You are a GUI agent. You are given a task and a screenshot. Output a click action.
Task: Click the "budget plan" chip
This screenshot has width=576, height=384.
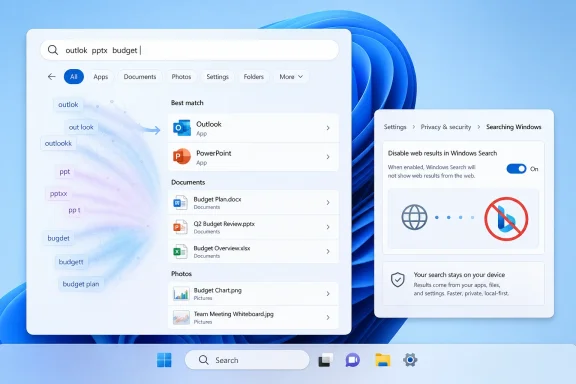click(x=81, y=284)
